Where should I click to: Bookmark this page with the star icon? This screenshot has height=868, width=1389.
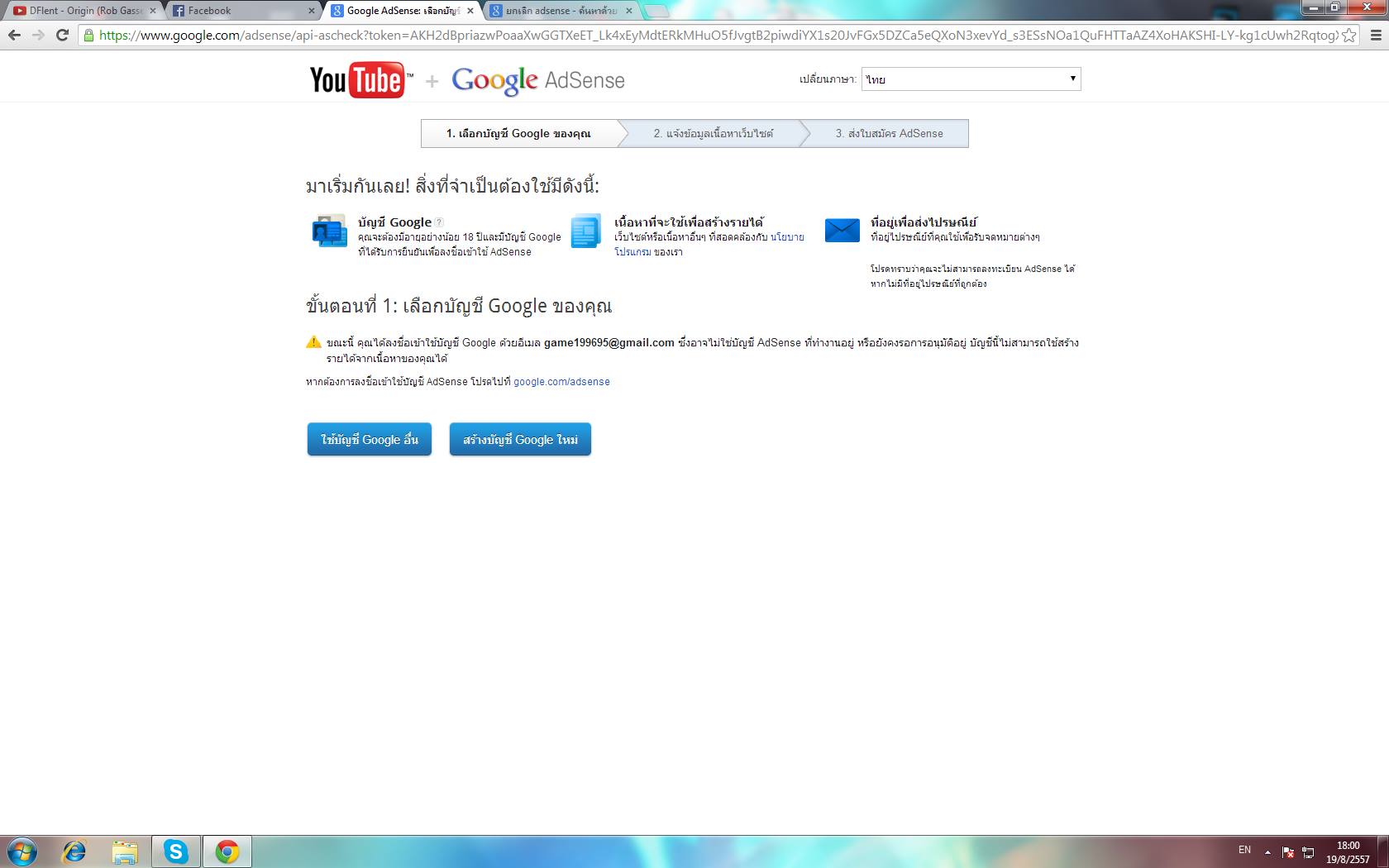point(1348,36)
